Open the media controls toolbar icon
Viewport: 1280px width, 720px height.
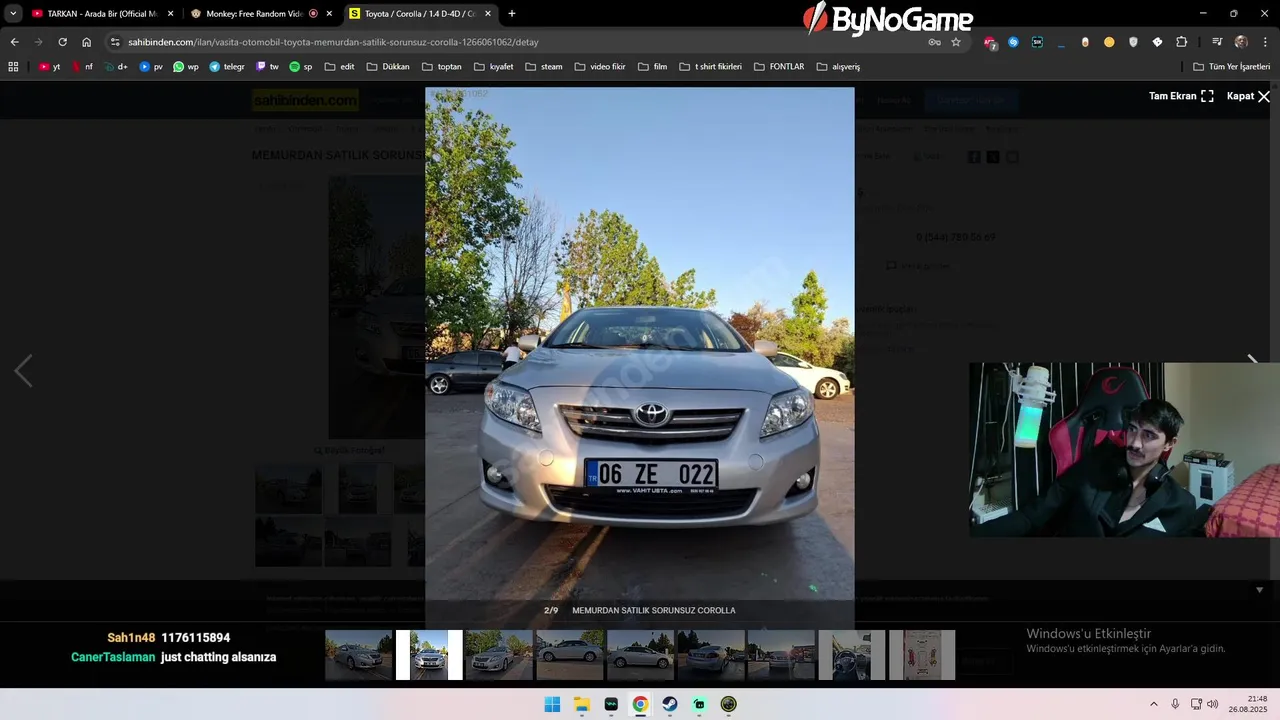[x=1217, y=42]
